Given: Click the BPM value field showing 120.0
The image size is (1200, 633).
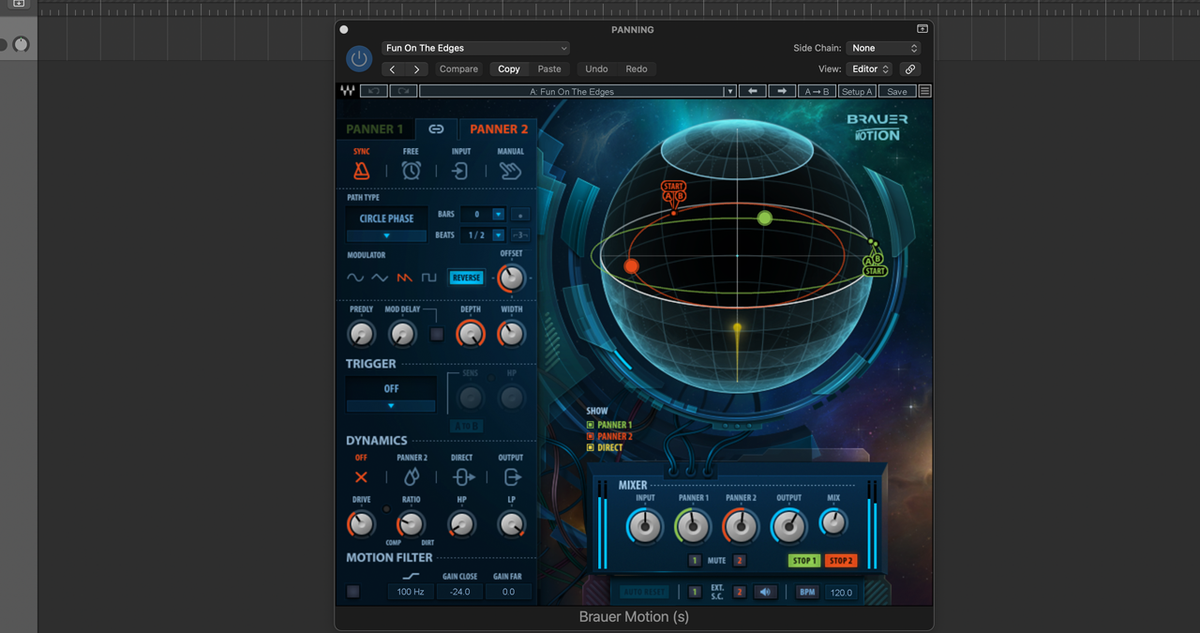Looking at the screenshot, I should 839,592.
